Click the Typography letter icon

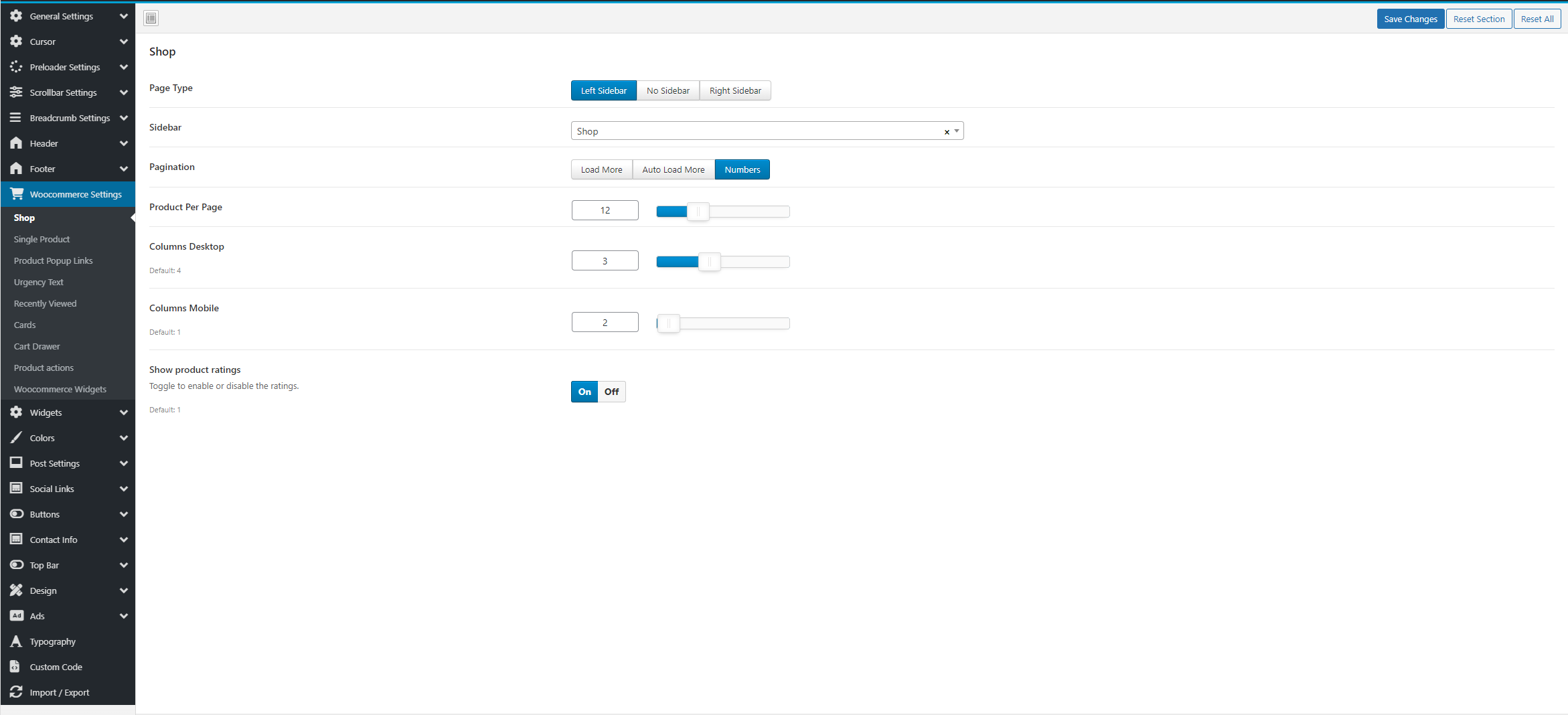pos(16,641)
